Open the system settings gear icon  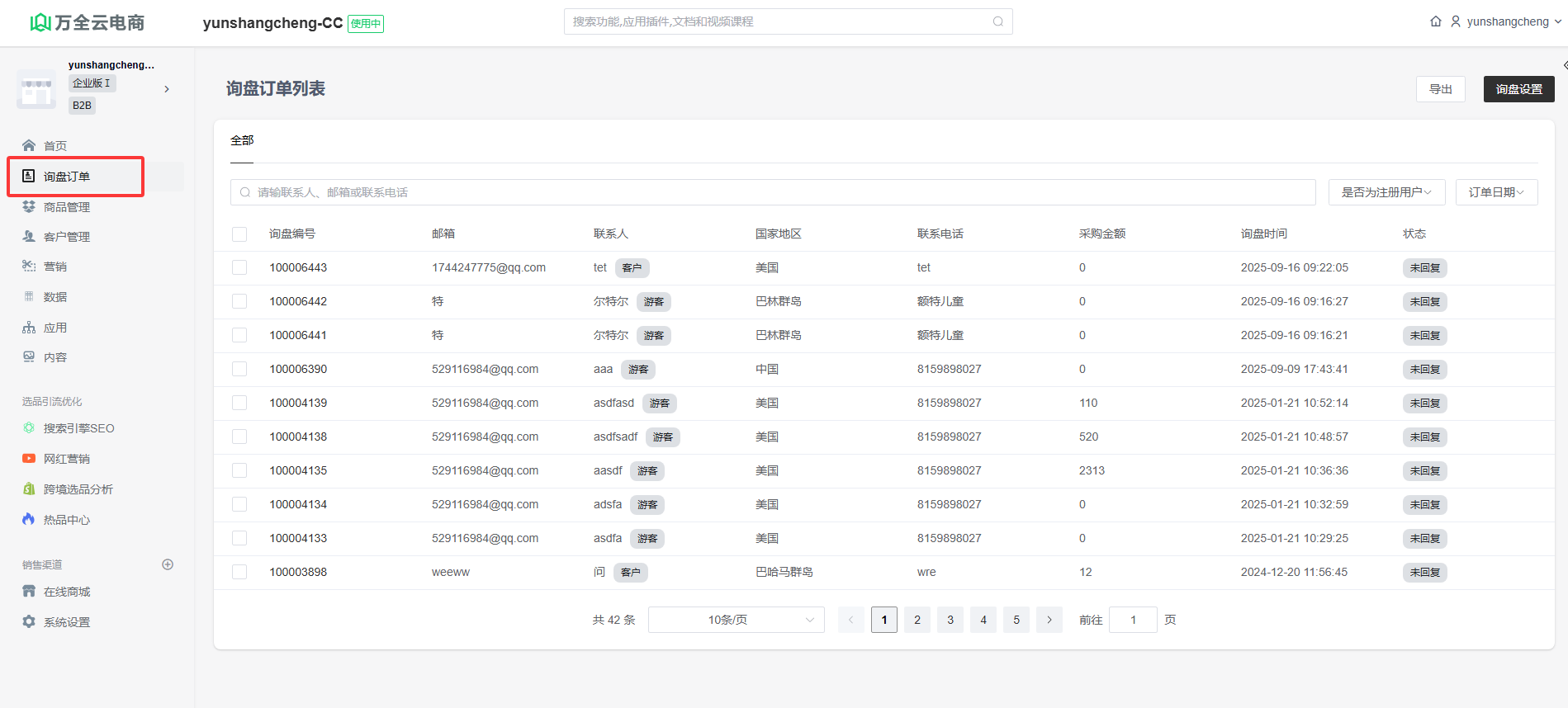(29, 621)
